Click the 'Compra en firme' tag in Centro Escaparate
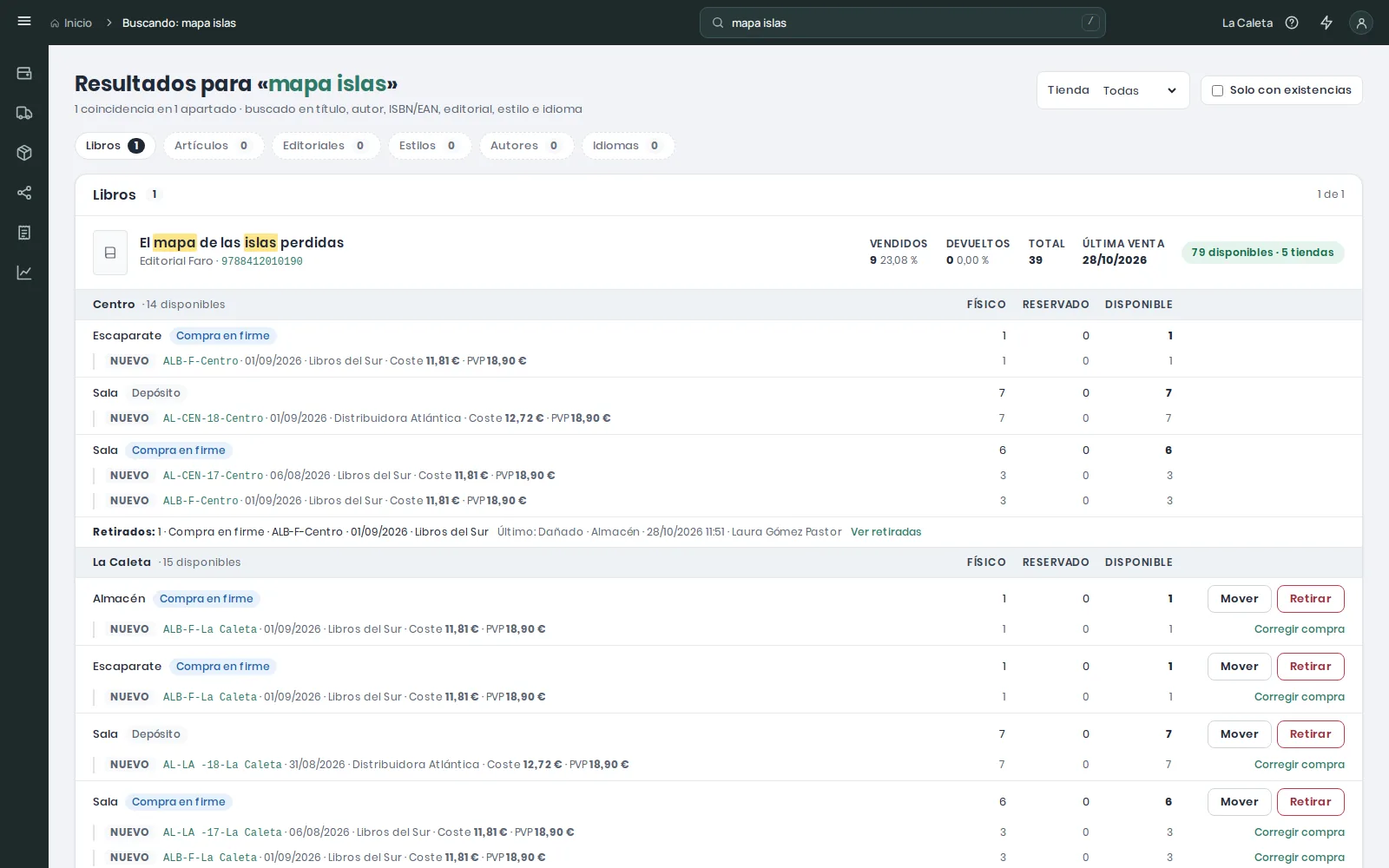This screenshot has height=868, width=1389. (x=222, y=336)
